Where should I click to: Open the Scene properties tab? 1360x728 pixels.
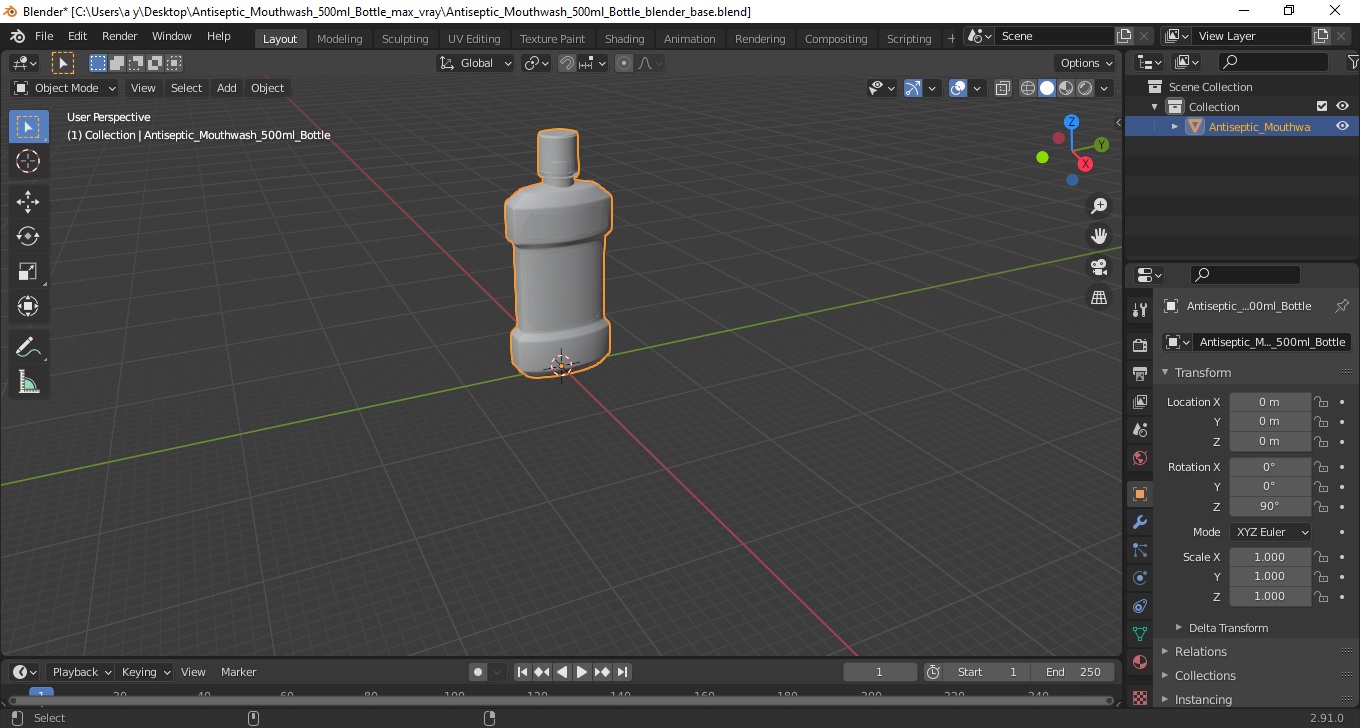tap(1139, 430)
